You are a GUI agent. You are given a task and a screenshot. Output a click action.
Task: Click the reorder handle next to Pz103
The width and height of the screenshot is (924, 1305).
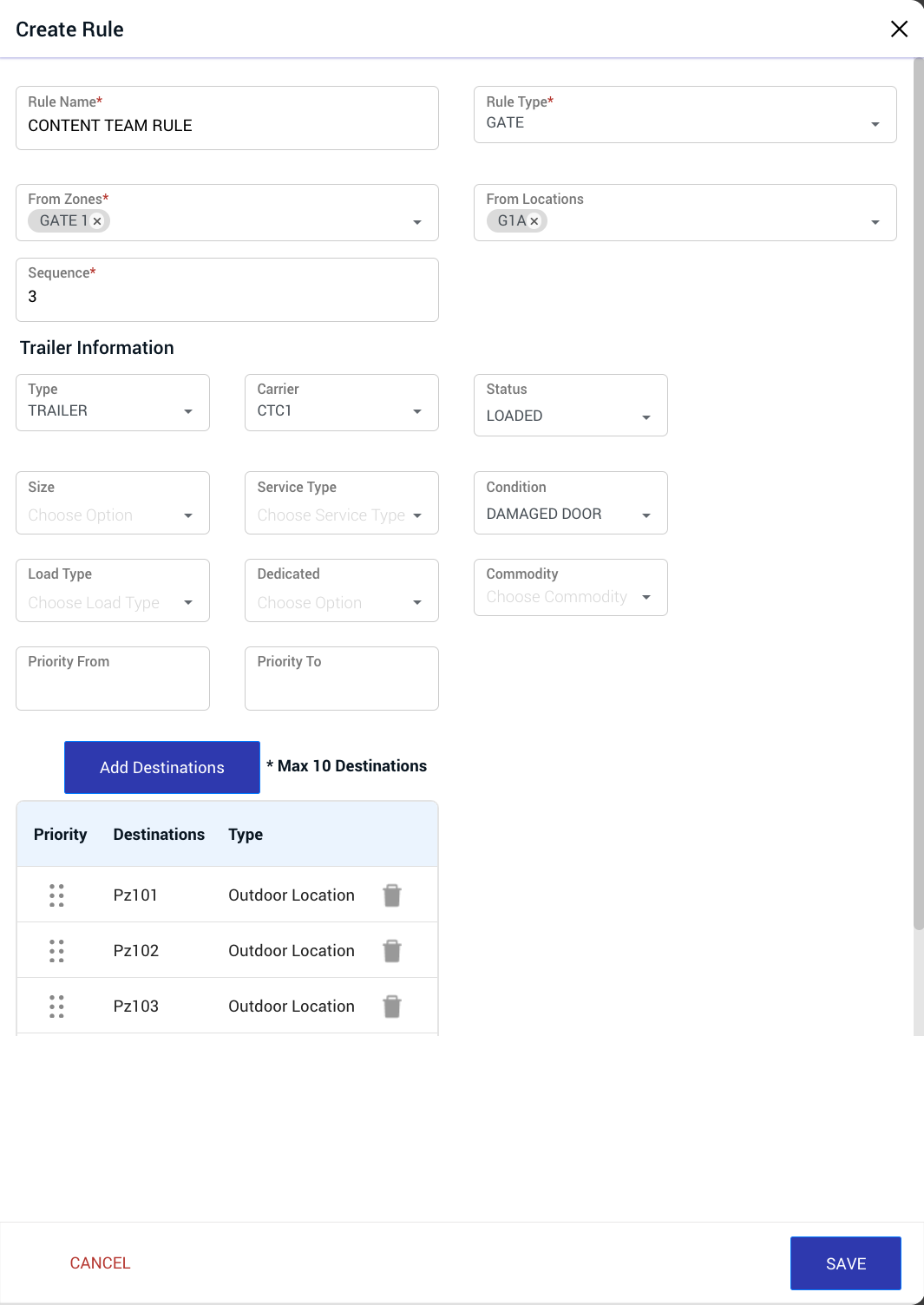coord(56,1007)
